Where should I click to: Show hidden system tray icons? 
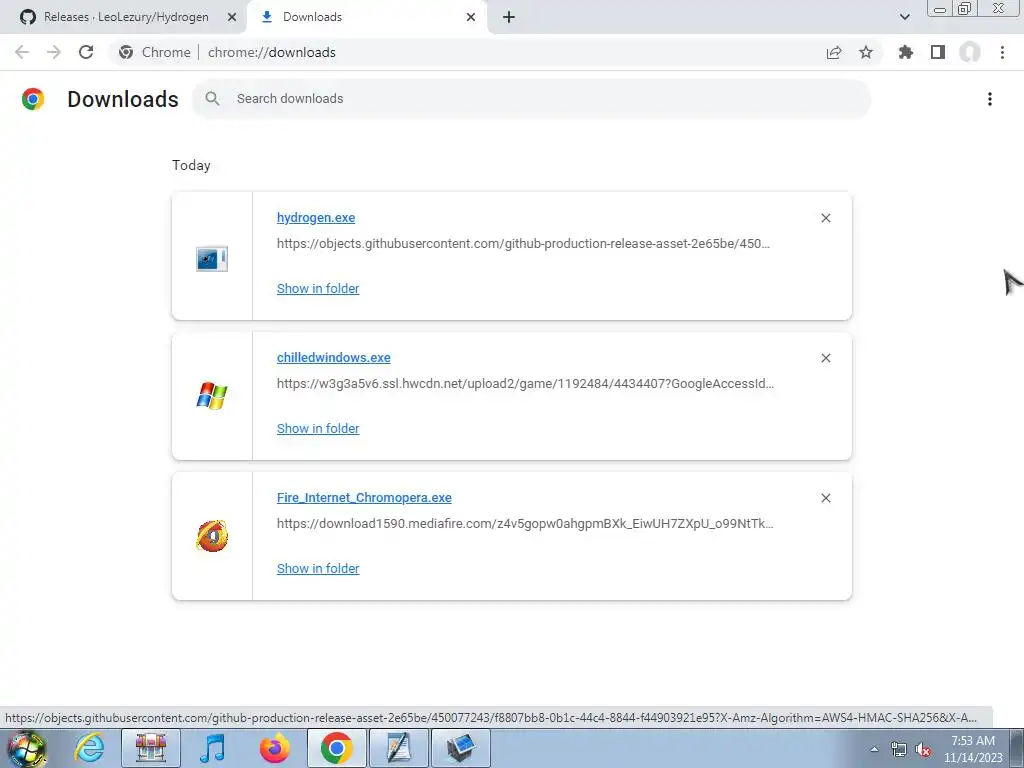pos(874,749)
